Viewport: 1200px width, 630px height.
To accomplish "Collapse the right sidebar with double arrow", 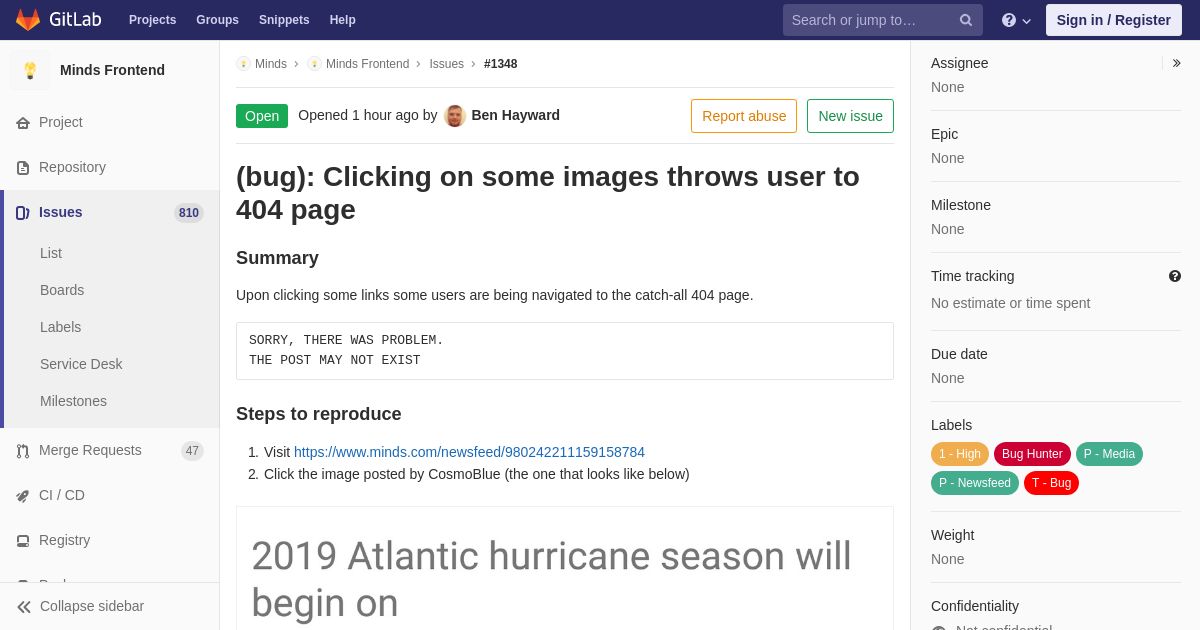I will pos(1176,63).
